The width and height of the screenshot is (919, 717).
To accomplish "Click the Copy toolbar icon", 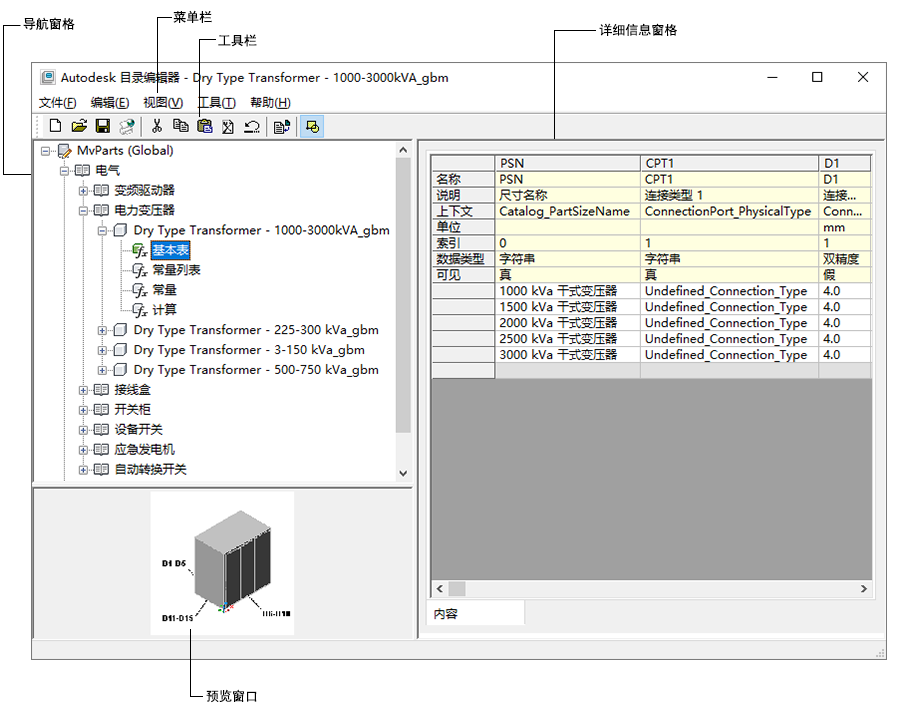I will (x=181, y=126).
